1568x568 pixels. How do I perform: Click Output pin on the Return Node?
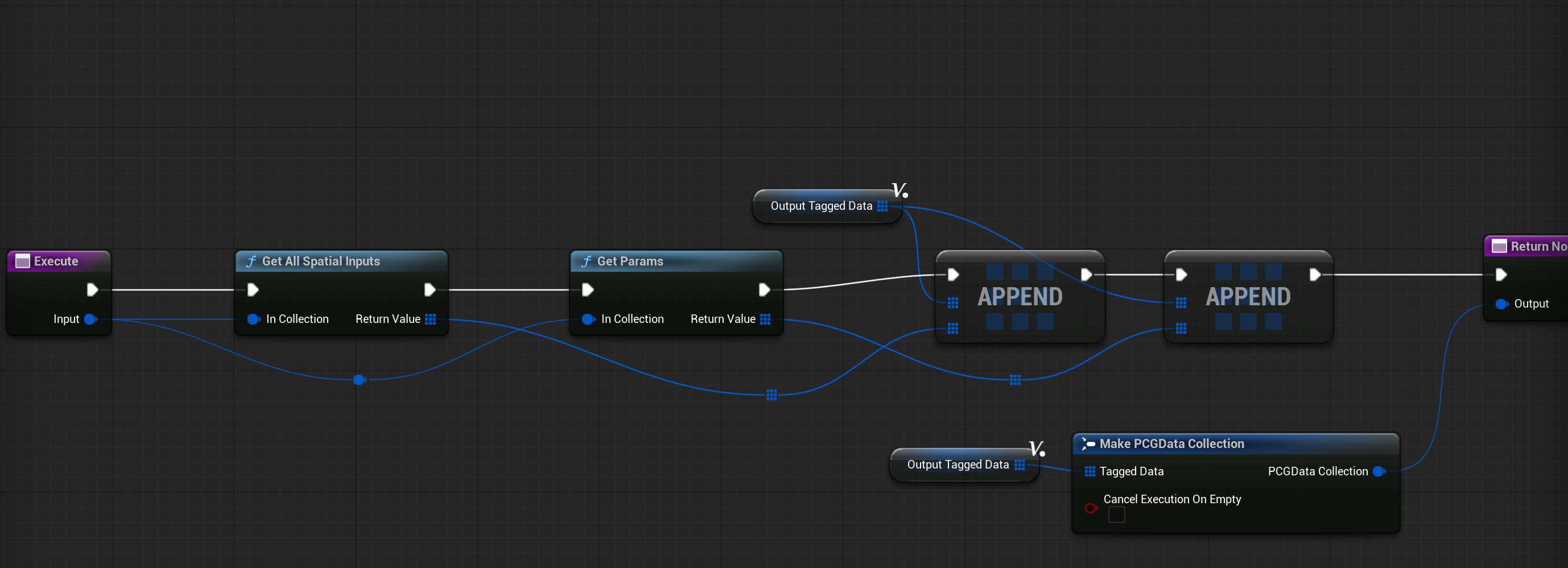(x=1501, y=304)
